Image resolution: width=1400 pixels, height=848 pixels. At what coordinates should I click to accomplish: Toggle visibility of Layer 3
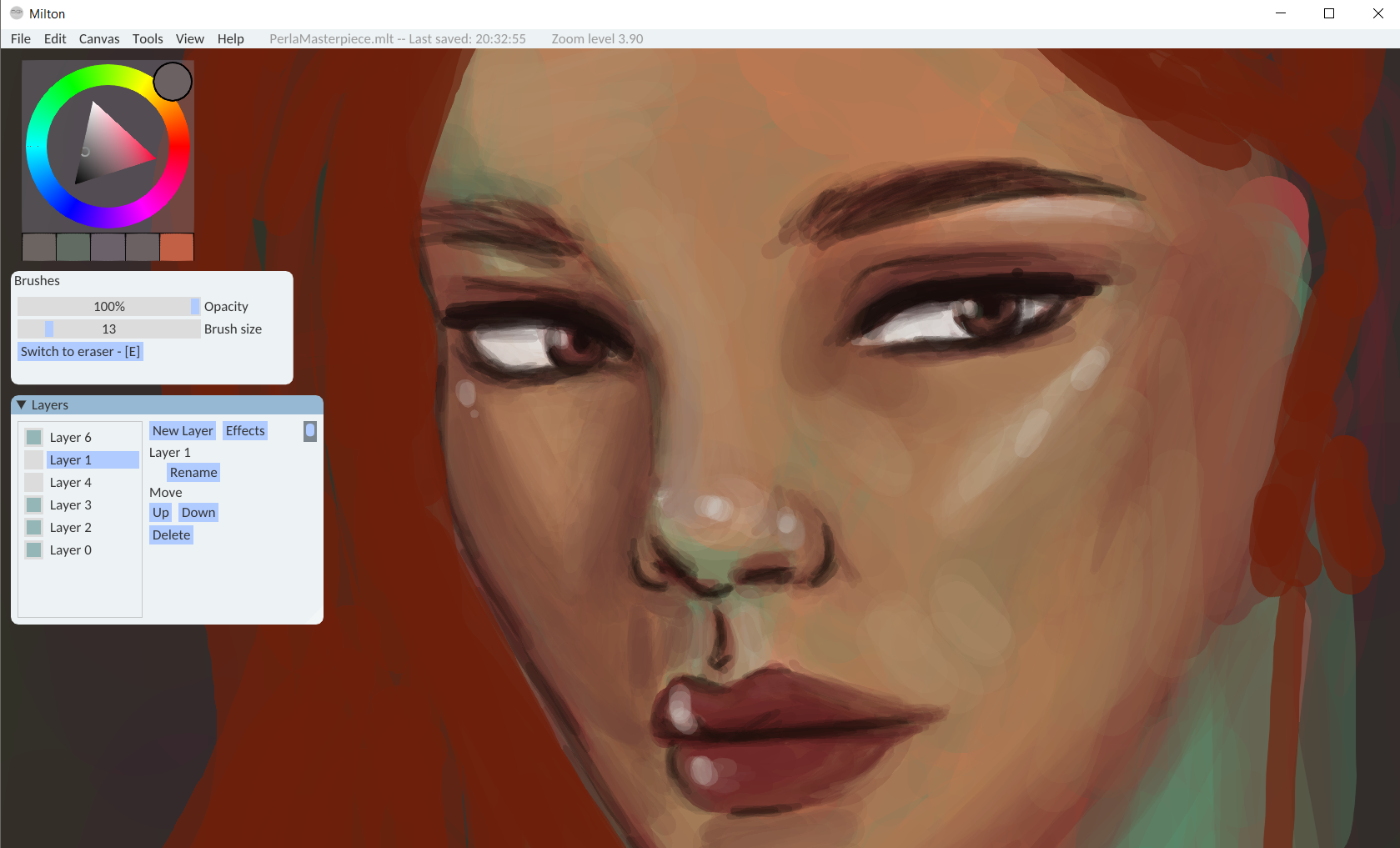click(33, 504)
